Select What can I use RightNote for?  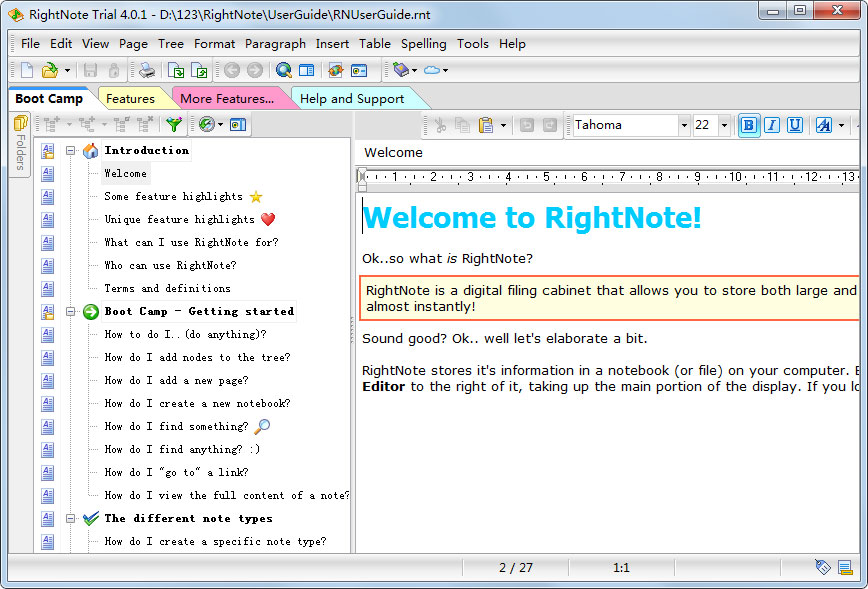point(192,242)
